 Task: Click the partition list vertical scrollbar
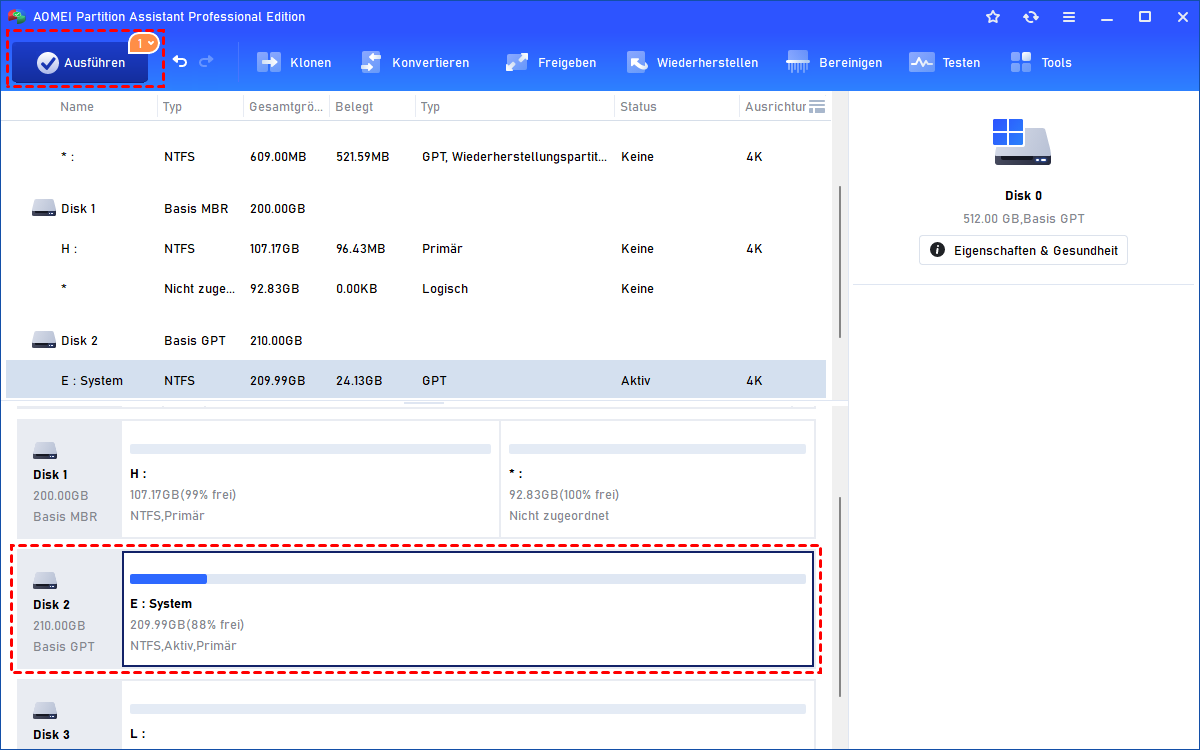click(x=840, y=261)
